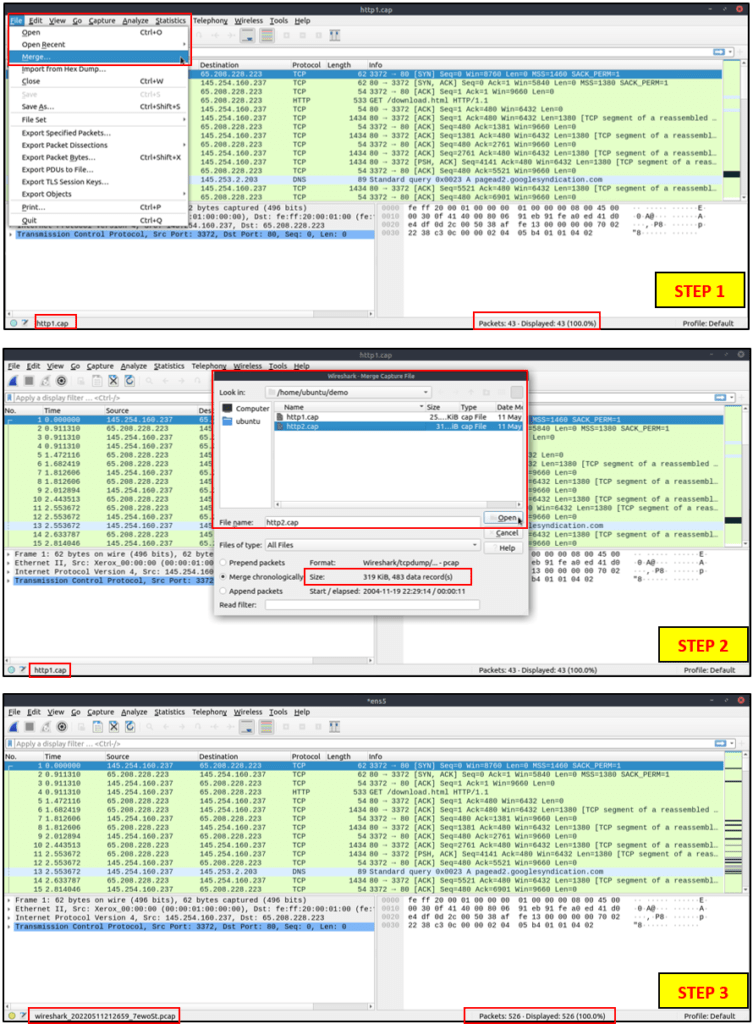Select the Append packets radio button
Screen dimensions: 753x1024
[x=251, y=591]
